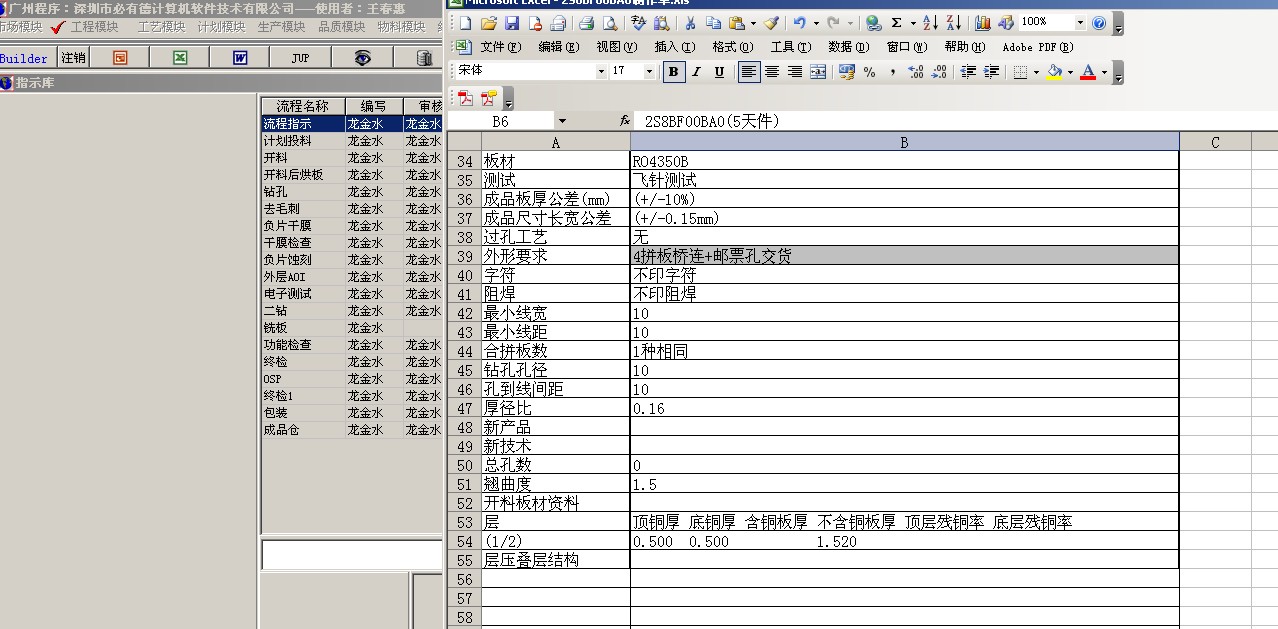Apply percent style format
The image size is (1278, 629).
click(x=869, y=71)
